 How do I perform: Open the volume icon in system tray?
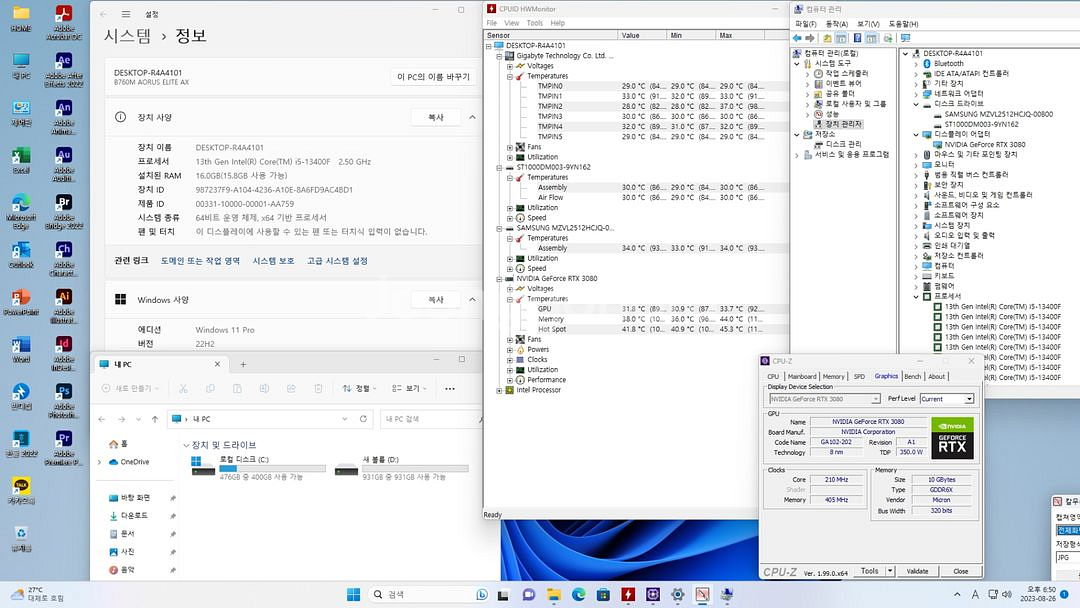pyautogui.click(x=1007, y=594)
